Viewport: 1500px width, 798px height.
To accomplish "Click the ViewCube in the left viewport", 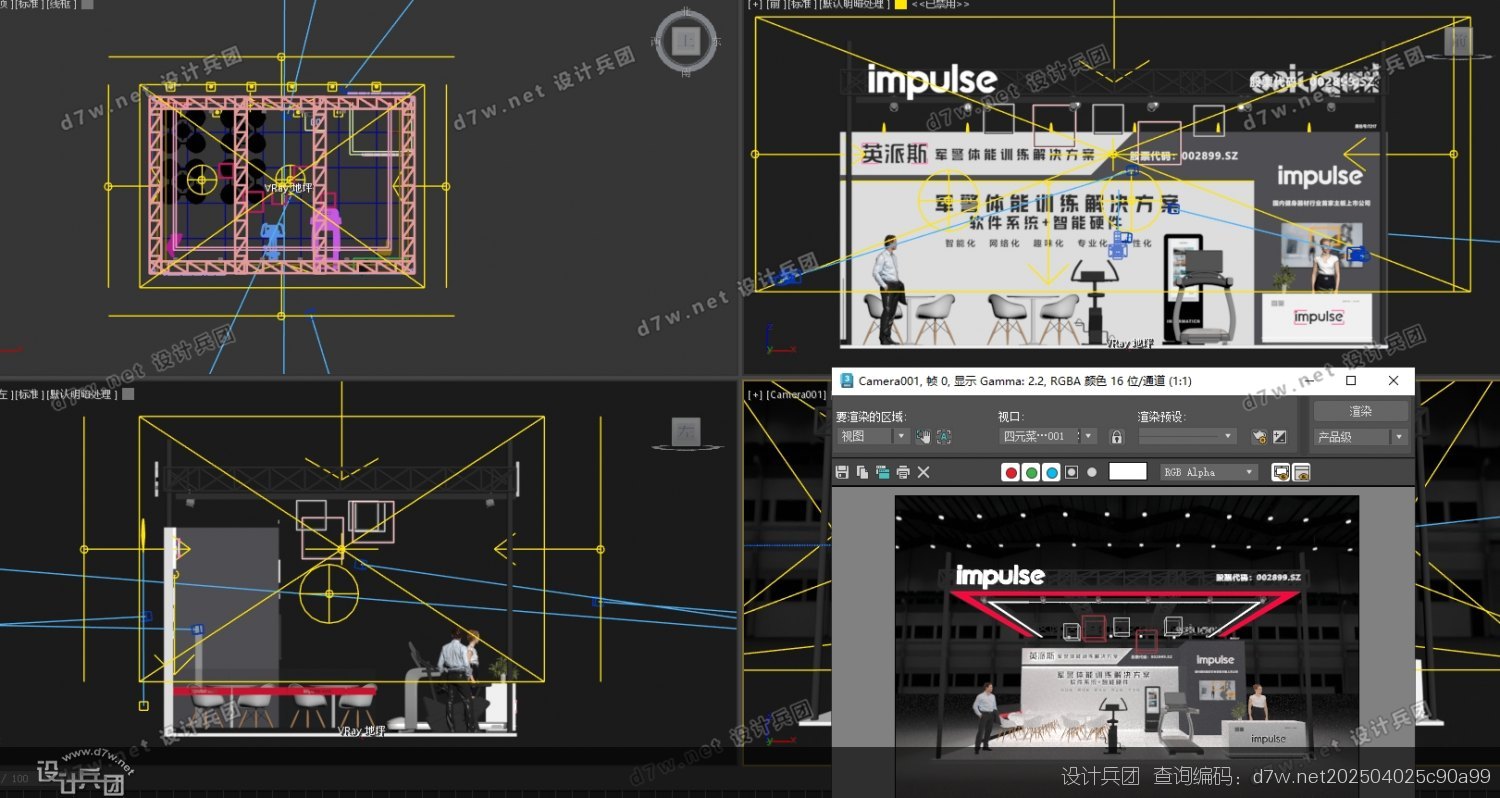I will (x=686, y=432).
